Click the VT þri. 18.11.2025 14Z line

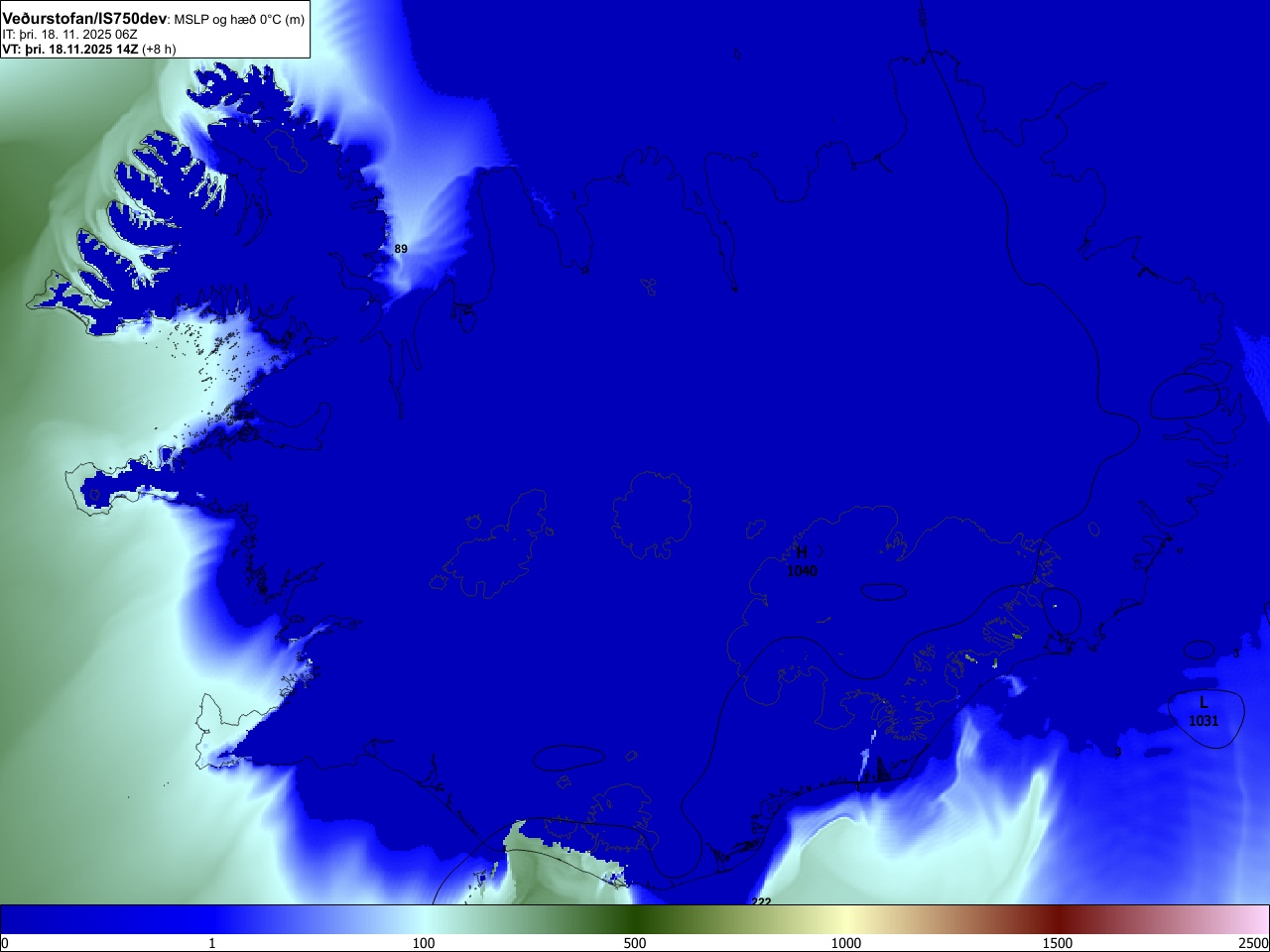[x=69, y=49]
